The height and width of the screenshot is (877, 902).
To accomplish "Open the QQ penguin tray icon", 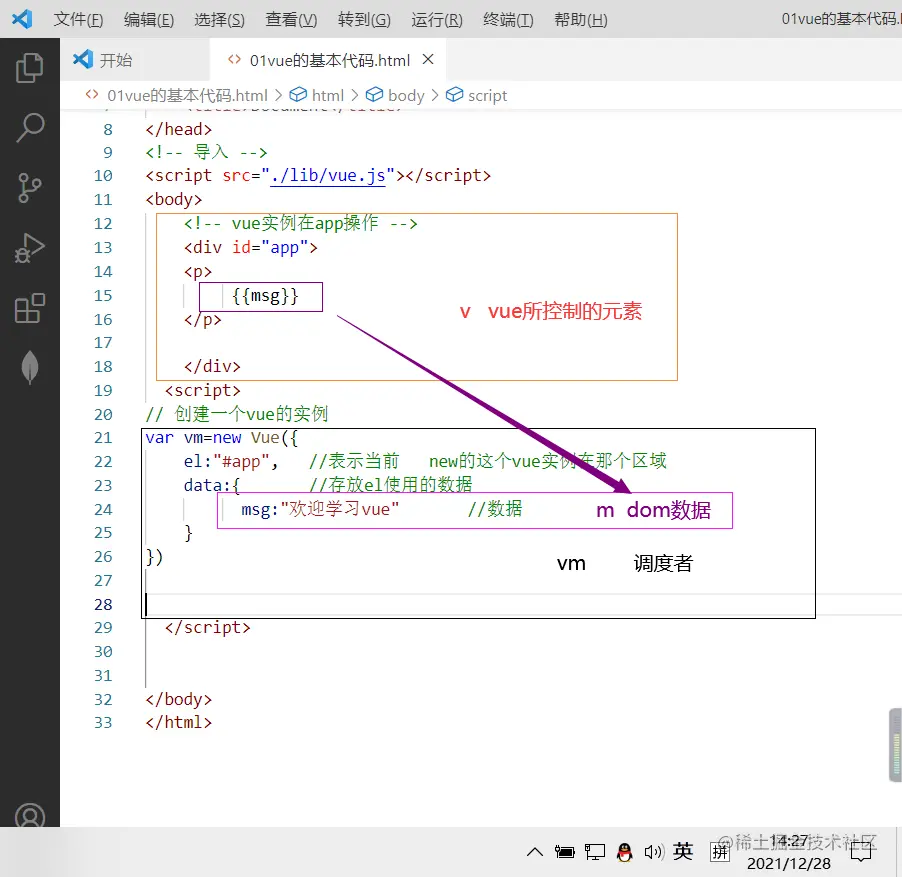I will pyautogui.click(x=625, y=852).
